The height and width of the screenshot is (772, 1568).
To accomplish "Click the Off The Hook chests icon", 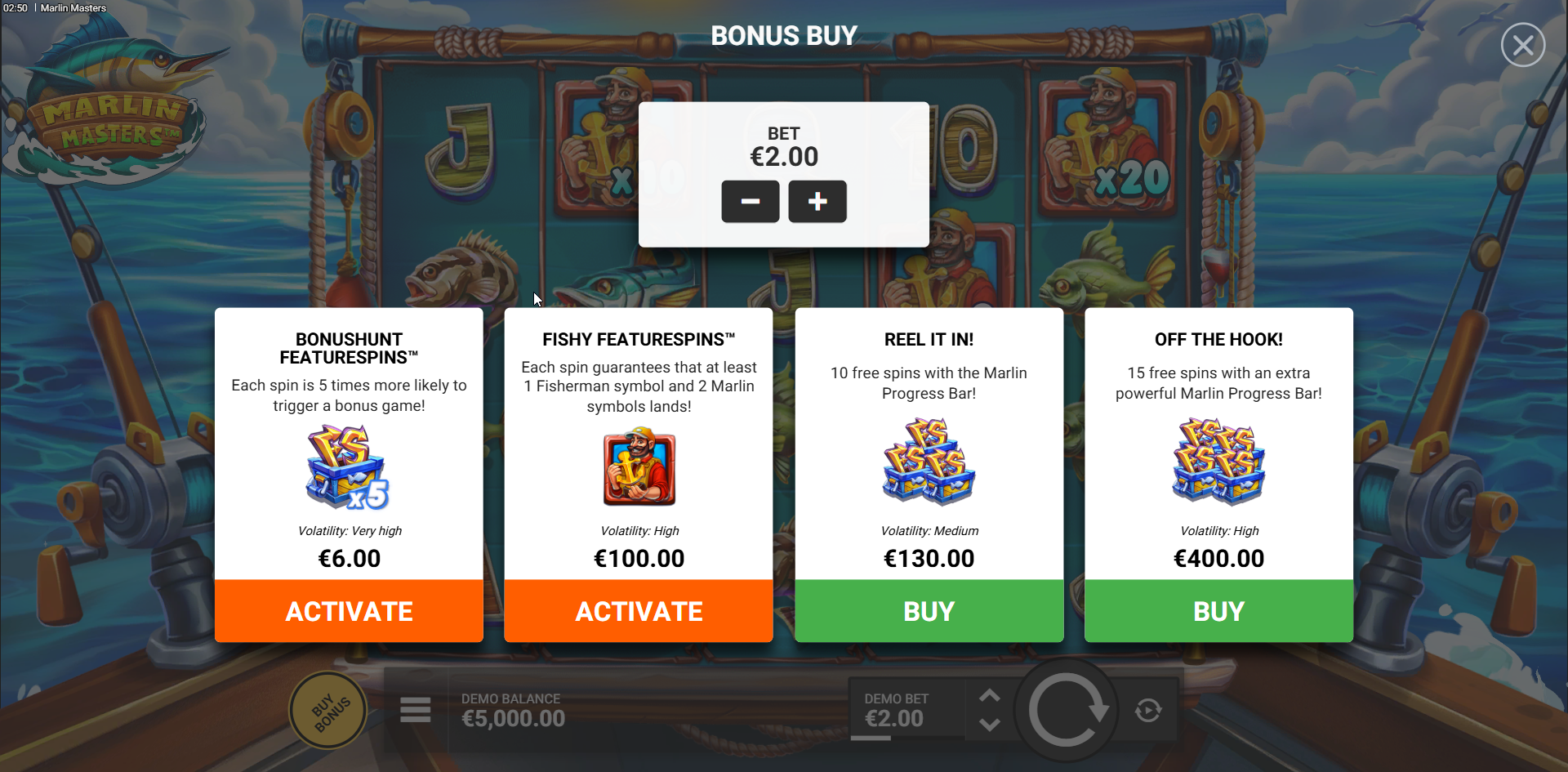I will point(1218,461).
